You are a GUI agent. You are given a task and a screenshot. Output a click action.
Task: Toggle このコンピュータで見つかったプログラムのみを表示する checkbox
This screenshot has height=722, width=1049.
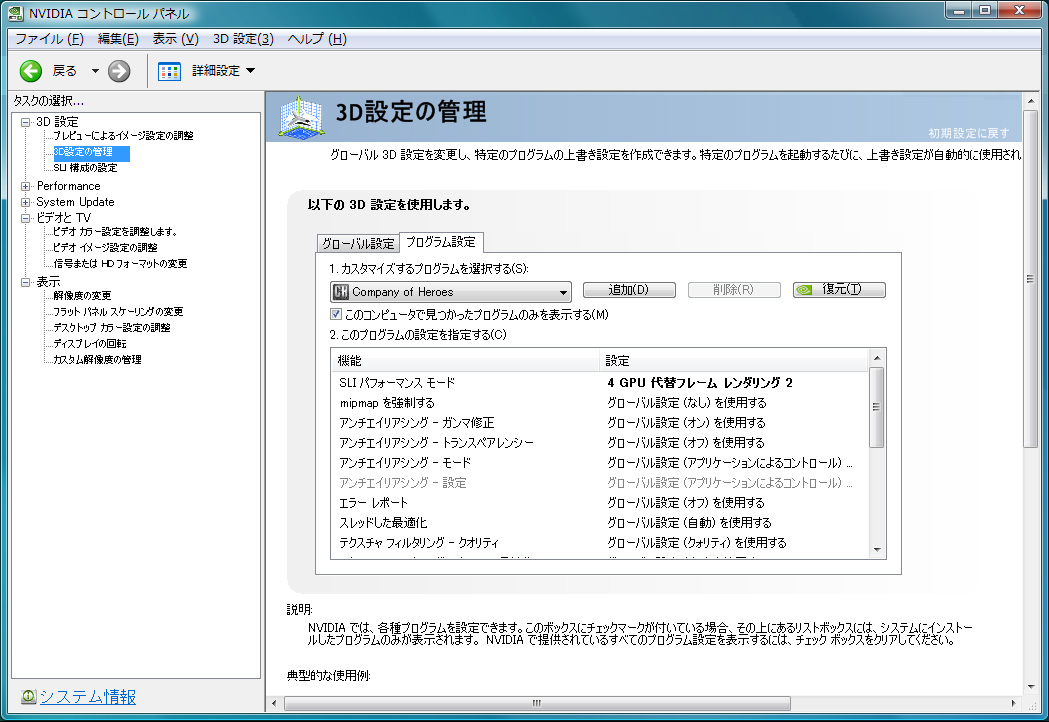[336, 314]
